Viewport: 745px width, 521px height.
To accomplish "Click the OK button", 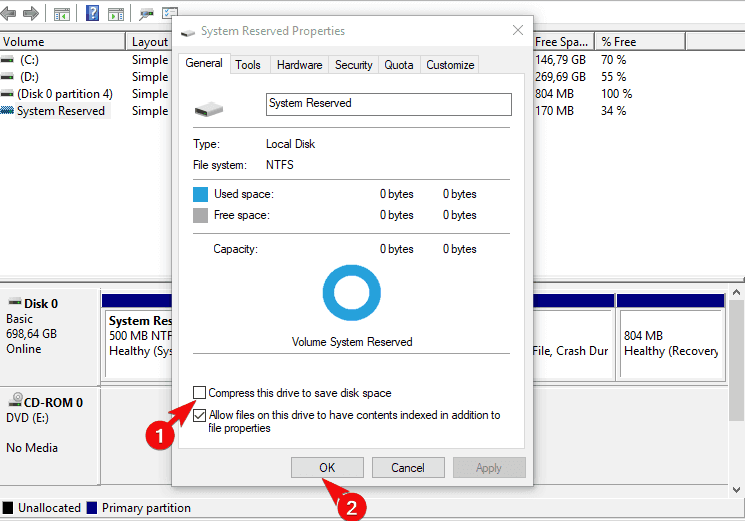I will pyautogui.click(x=327, y=468).
